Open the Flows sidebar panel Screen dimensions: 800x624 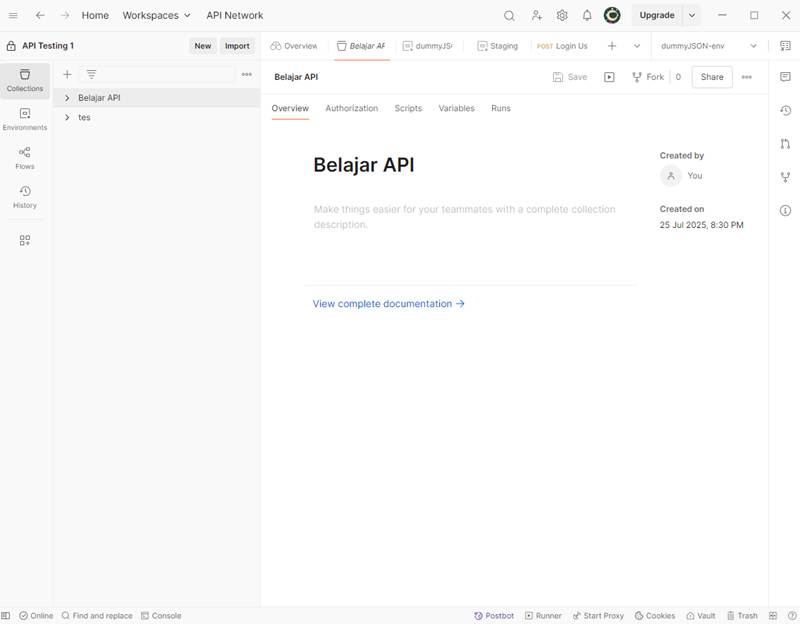(25, 158)
